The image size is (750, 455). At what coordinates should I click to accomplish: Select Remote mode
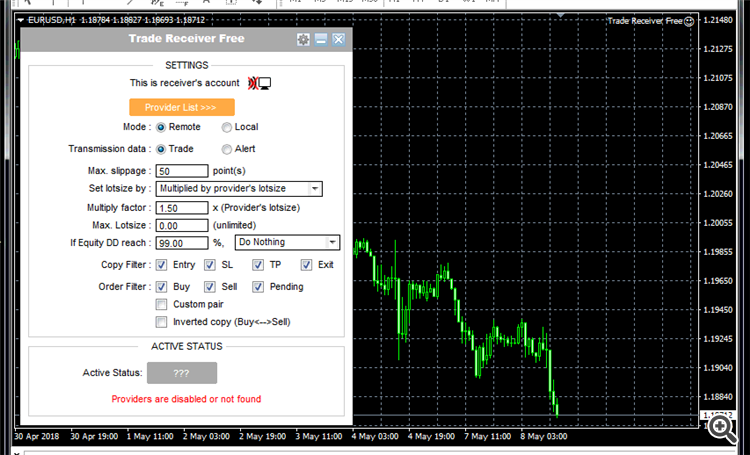161,127
